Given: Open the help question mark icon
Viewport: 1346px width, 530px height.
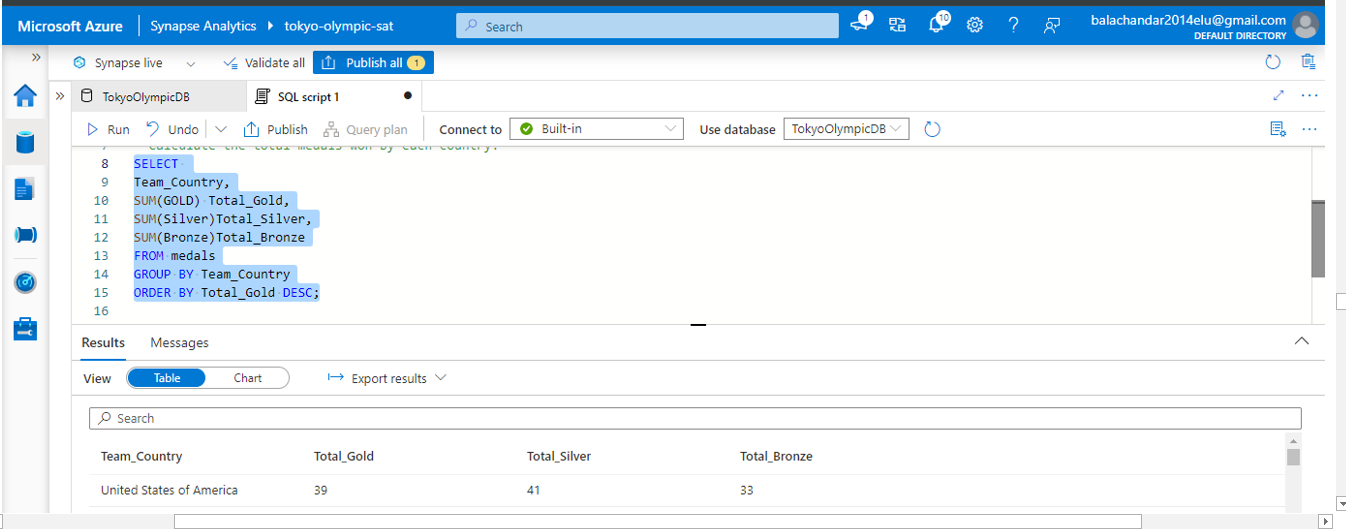Looking at the screenshot, I should click(1013, 26).
